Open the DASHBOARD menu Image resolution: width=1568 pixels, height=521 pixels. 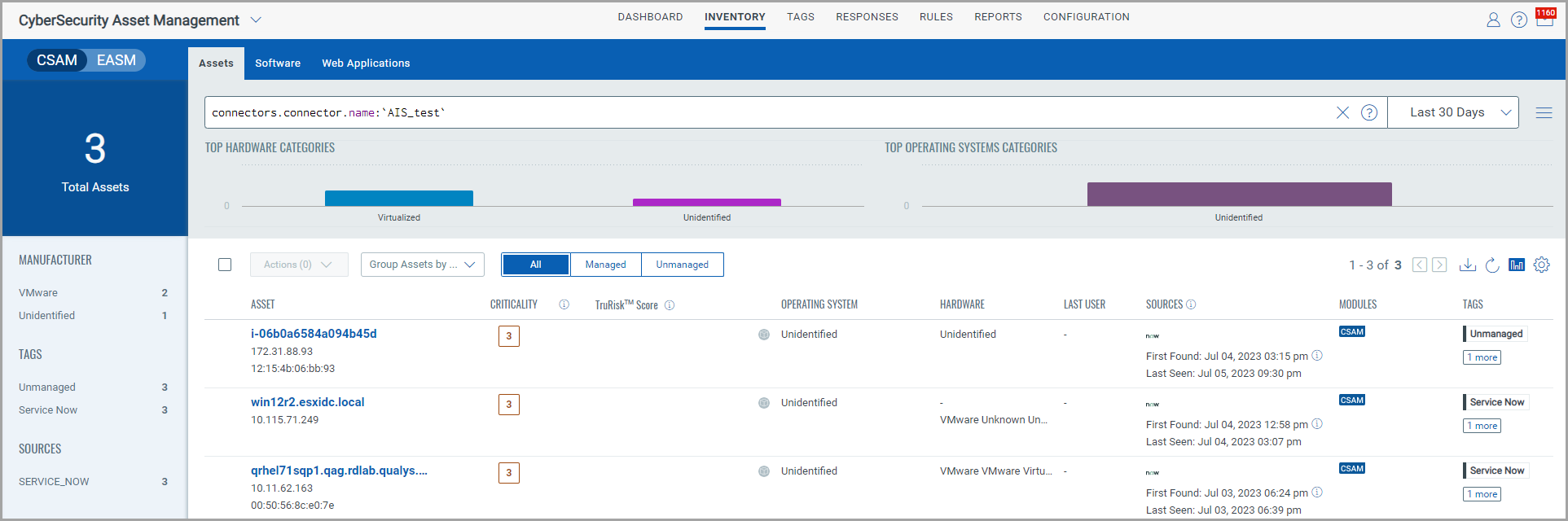(x=650, y=17)
